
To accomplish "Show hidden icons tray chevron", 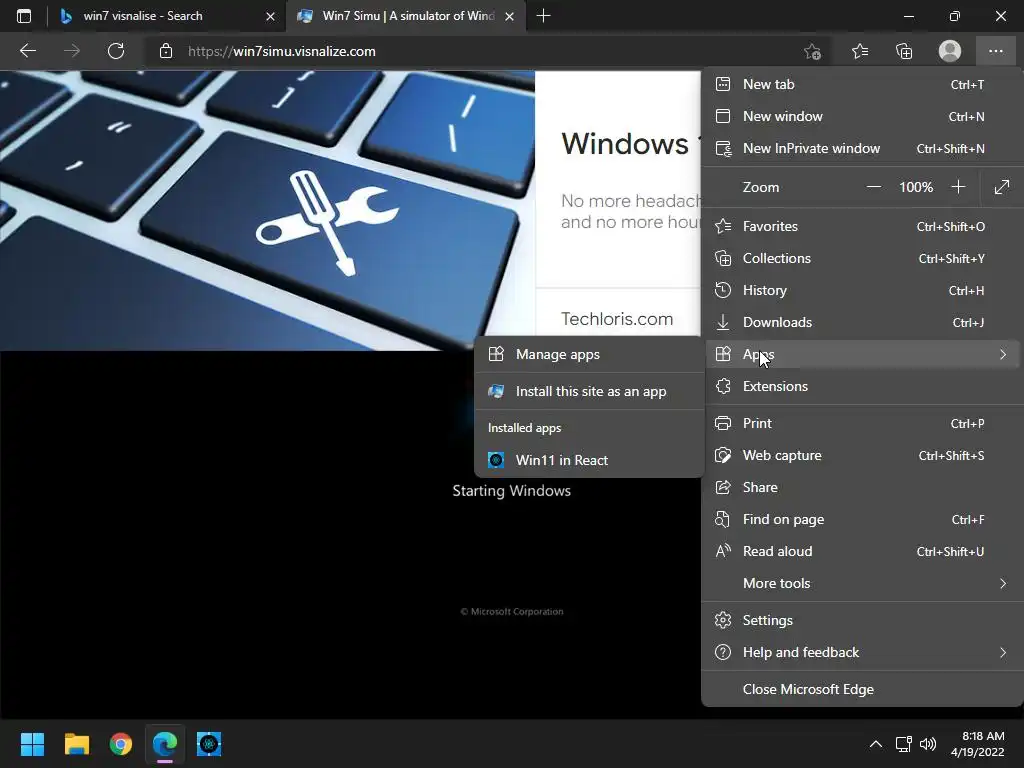I will tap(876, 744).
